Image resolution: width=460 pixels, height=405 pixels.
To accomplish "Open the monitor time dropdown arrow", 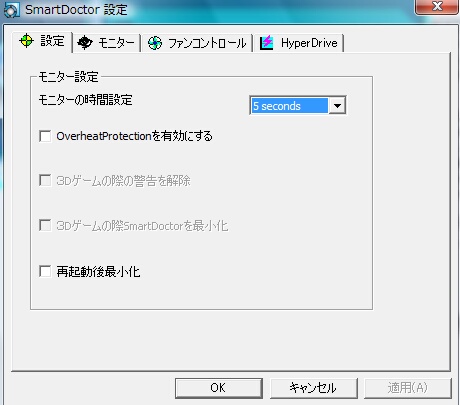I will click(x=337, y=106).
